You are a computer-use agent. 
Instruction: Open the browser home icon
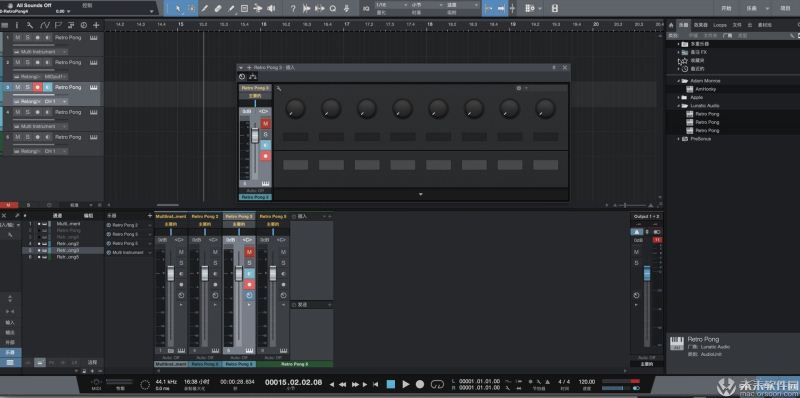[671, 24]
